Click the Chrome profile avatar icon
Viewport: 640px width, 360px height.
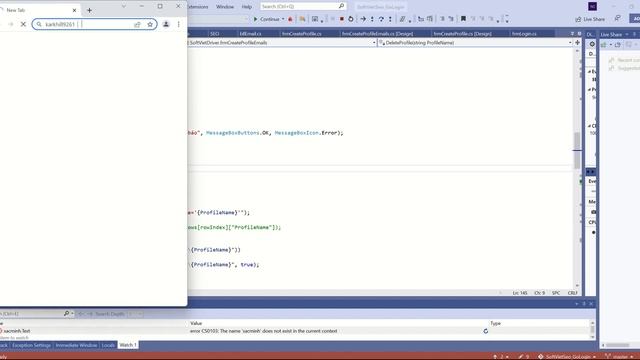(166, 24)
